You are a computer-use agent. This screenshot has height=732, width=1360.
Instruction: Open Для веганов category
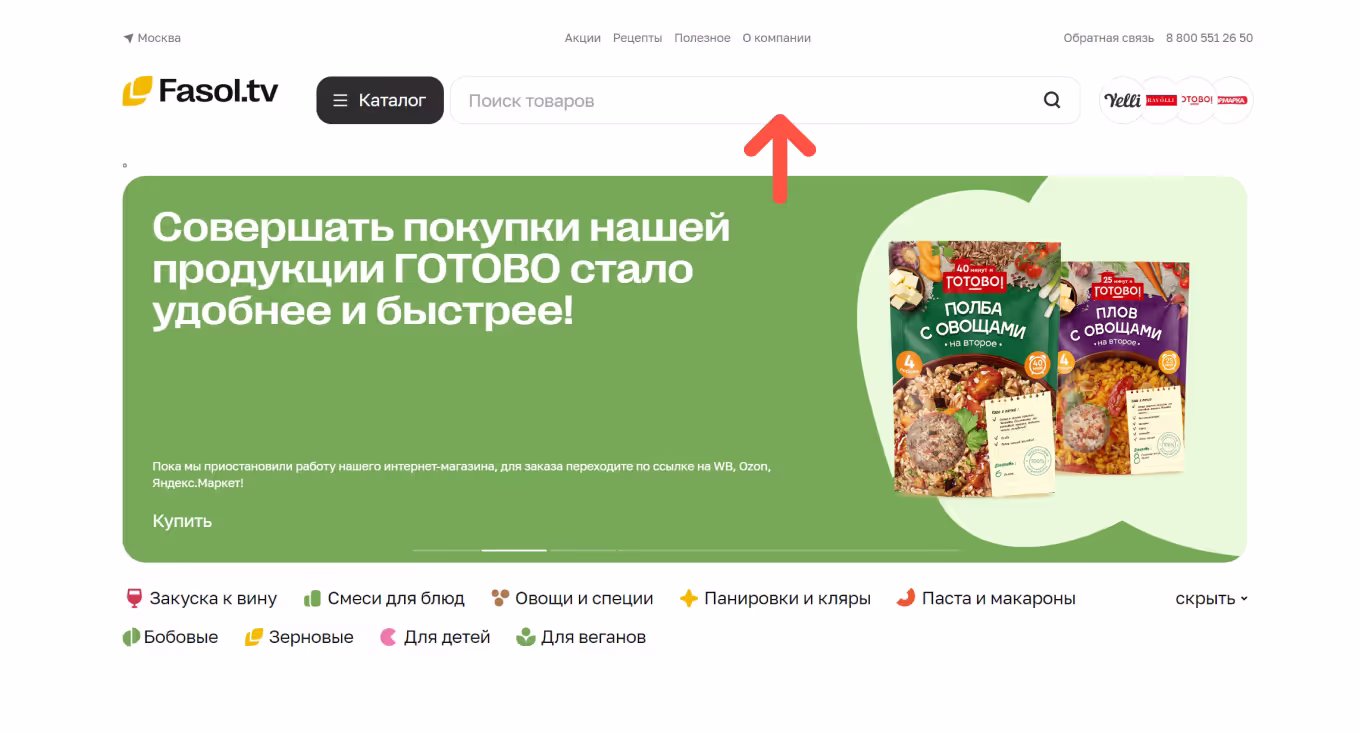581,637
